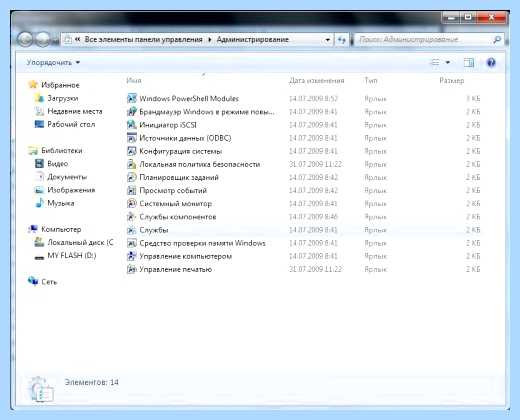Open the address bar history dropdown
Viewport: 520px width, 420px height.
click(x=328, y=40)
